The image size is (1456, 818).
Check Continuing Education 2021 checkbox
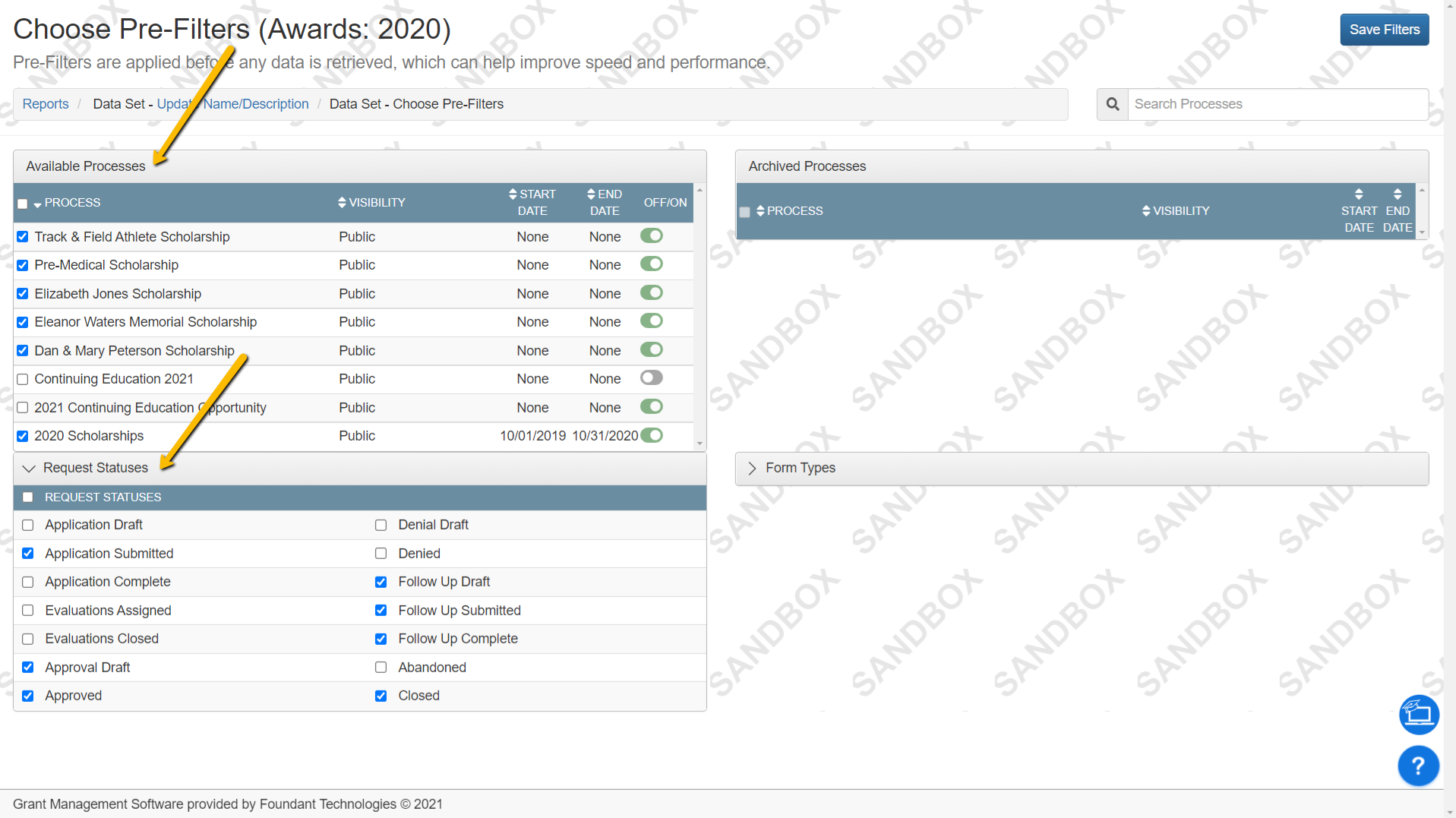pyautogui.click(x=23, y=379)
